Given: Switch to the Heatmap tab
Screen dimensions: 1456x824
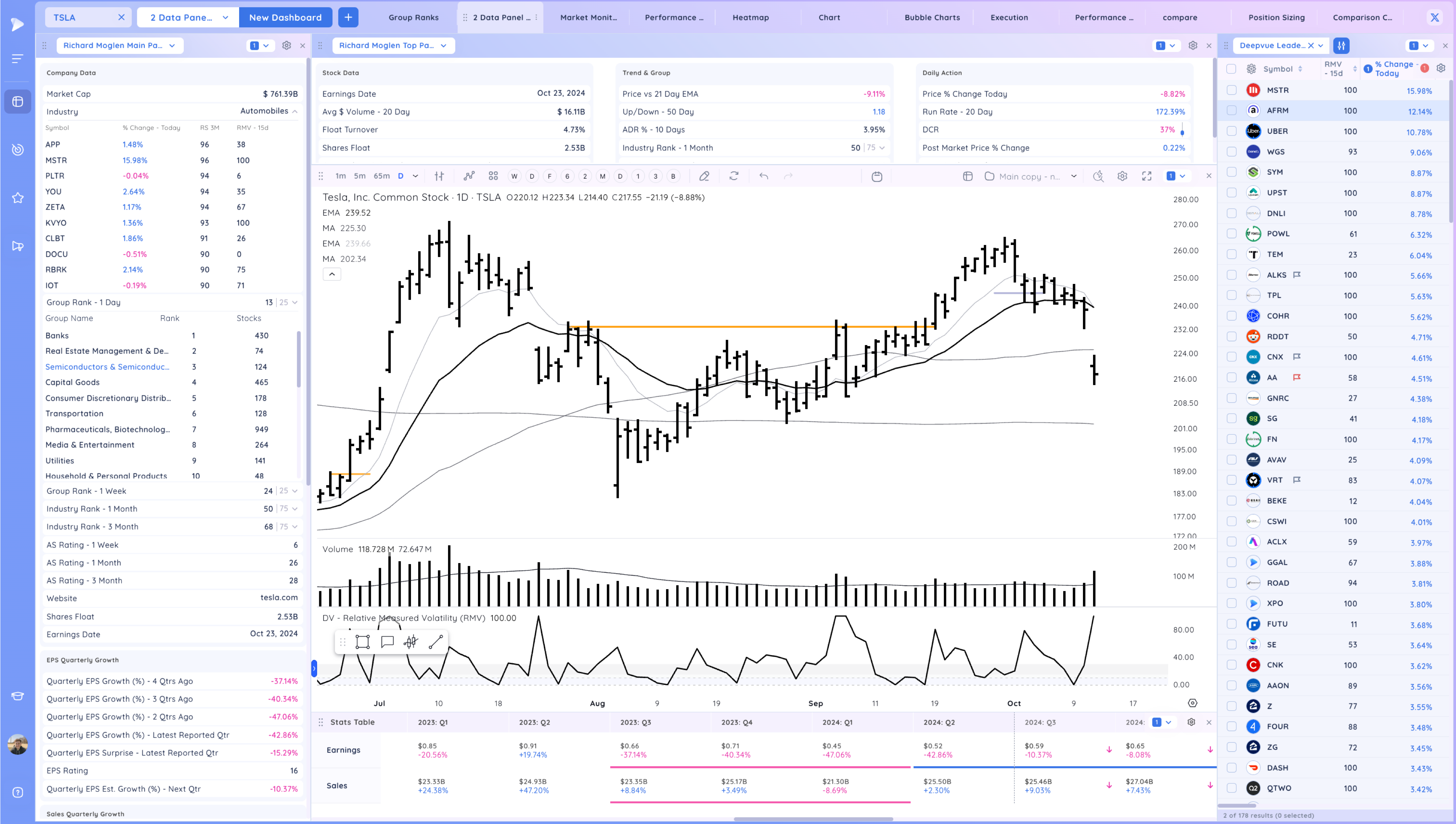Looking at the screenshot, I should coord(750,17).
